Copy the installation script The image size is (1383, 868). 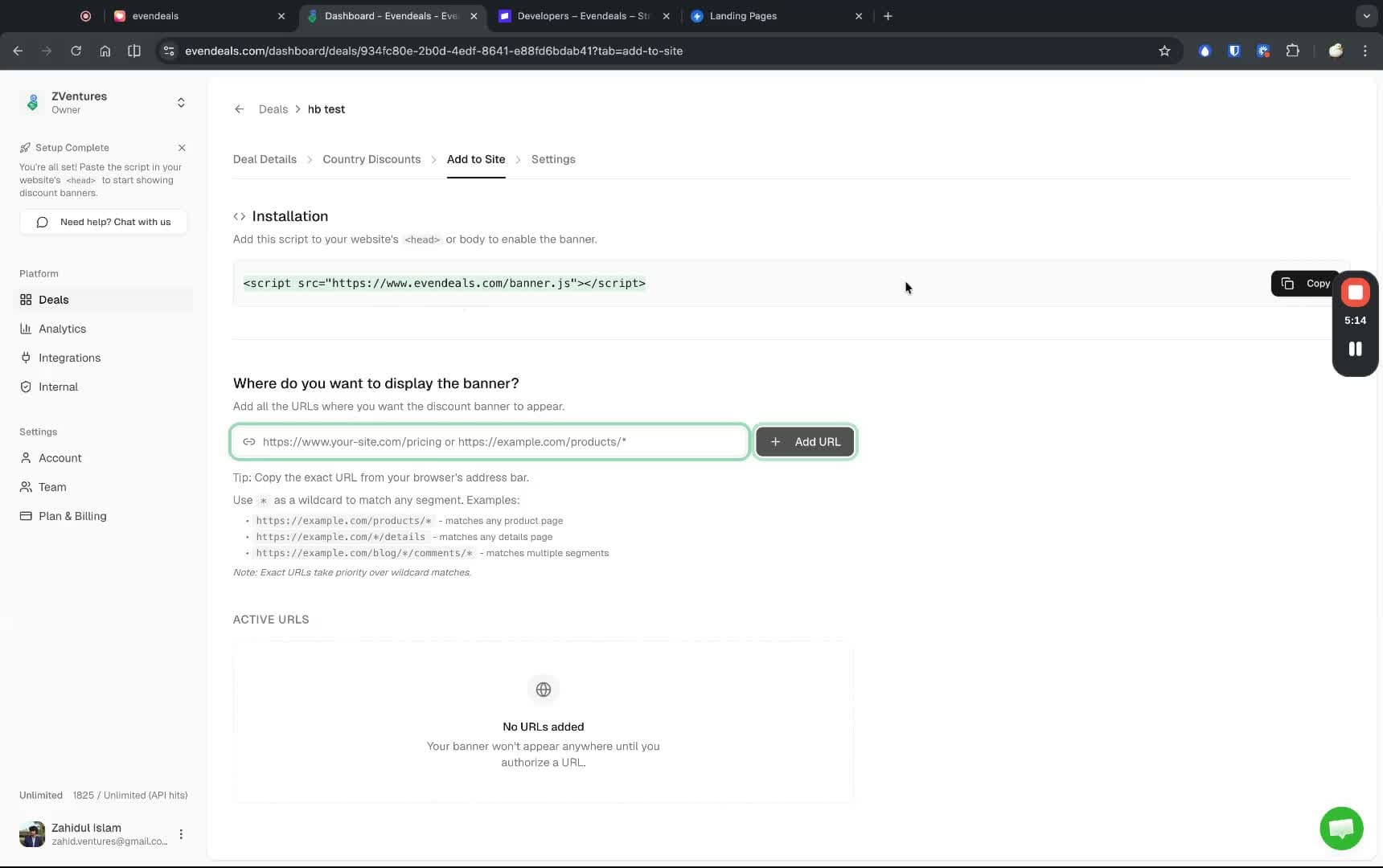click(1304, 284)
